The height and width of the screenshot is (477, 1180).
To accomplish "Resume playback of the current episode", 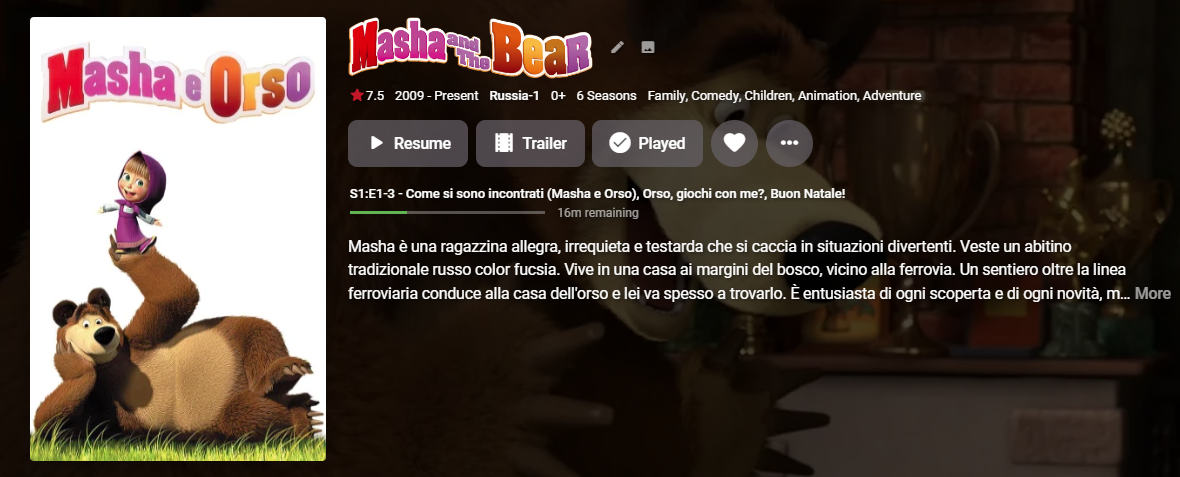I will (x=408, y=143).
